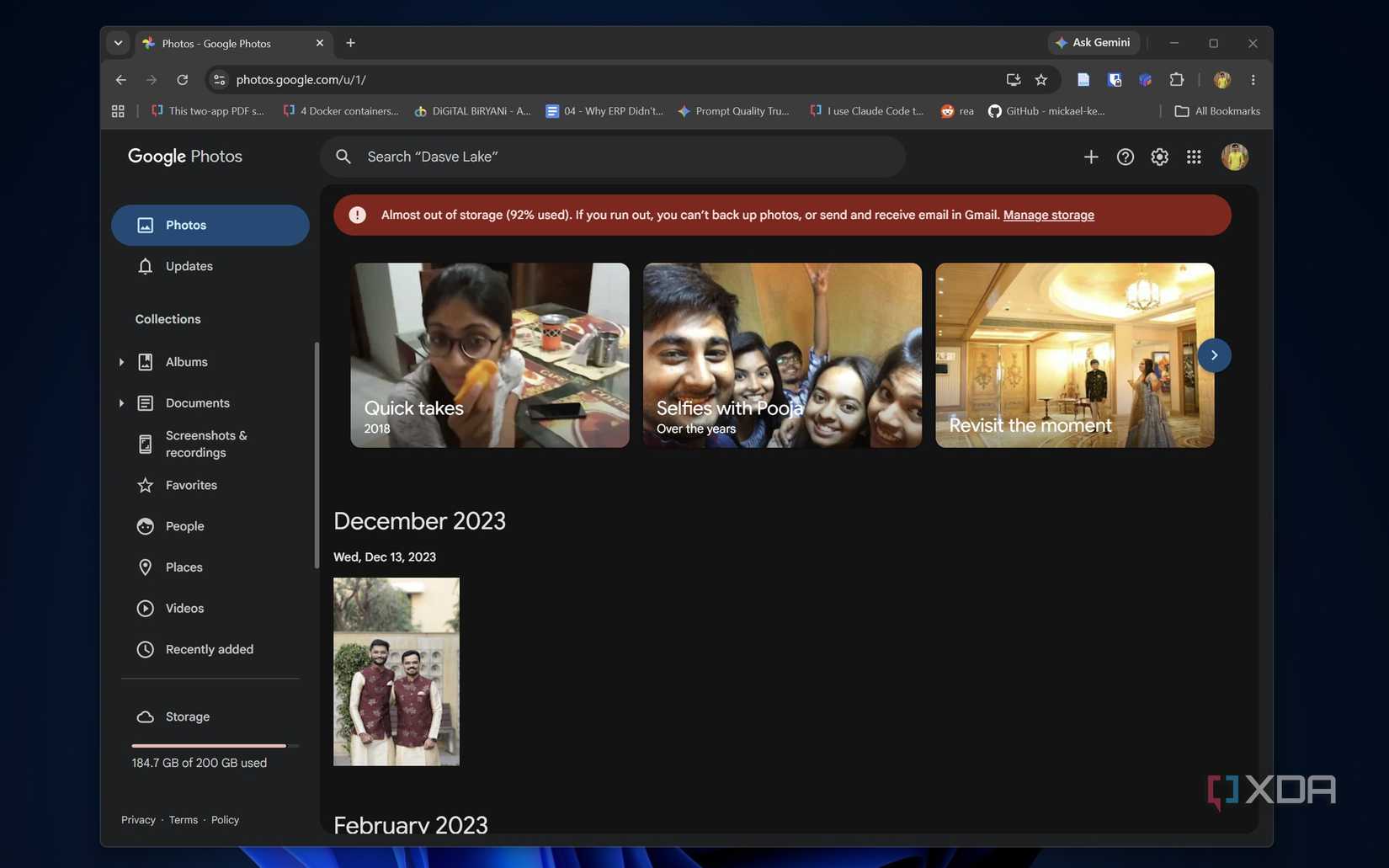Image resolution: width=1389 pixels, height=868 pixels.
Task: Open the Terms link
Action: (184, 820)
